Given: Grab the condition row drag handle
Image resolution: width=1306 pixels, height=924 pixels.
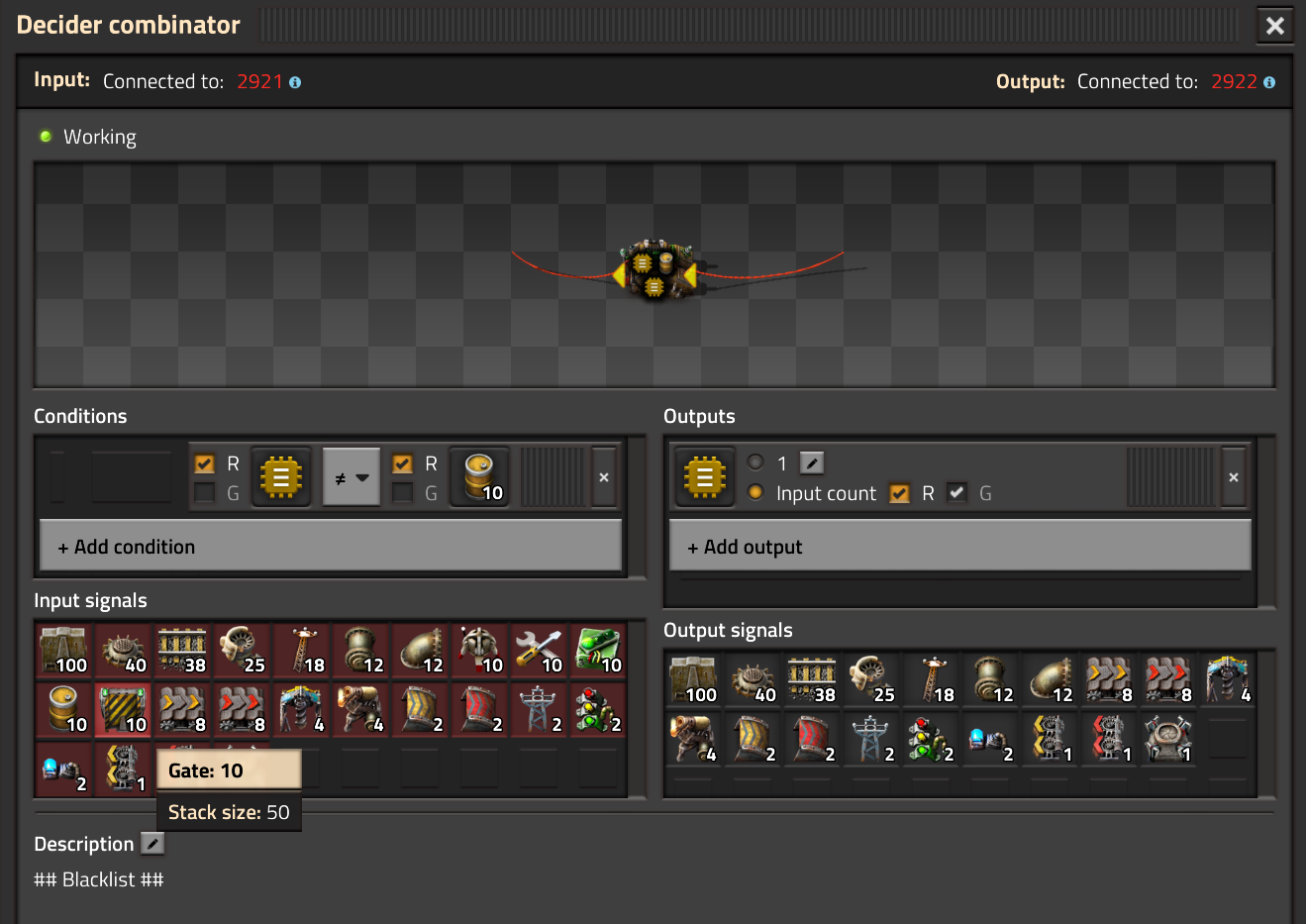Looking at the screenshot, I should [x=553, y=477].
